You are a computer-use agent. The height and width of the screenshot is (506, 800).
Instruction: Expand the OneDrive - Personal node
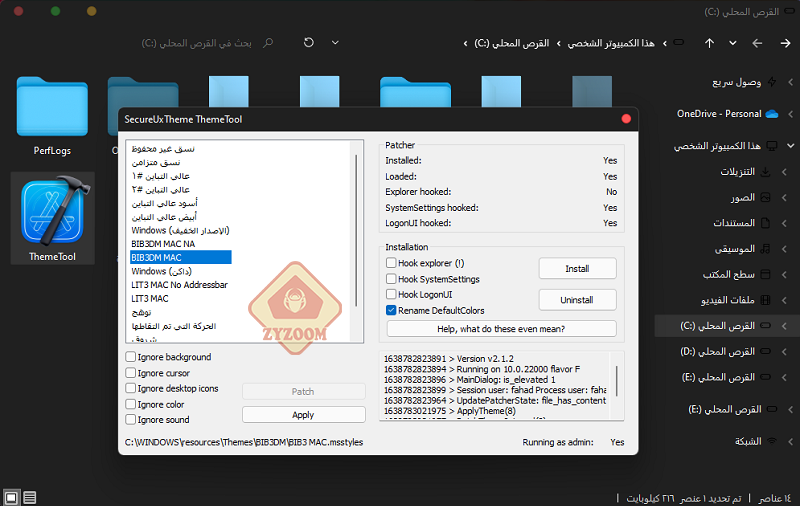click(x=790, y=114)
